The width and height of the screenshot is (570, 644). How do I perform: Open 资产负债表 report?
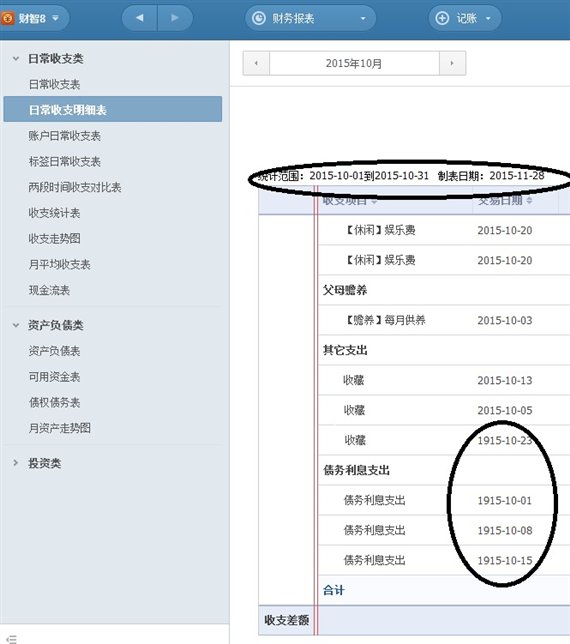click(54, 351)
